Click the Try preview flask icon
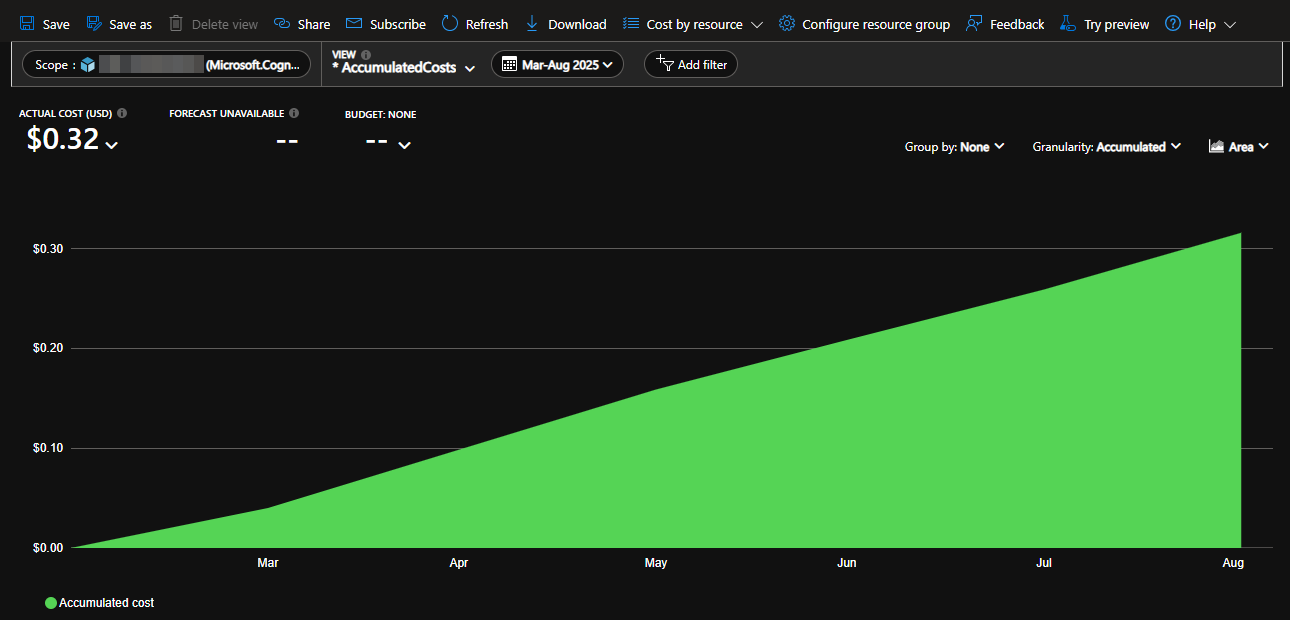 1068,23
